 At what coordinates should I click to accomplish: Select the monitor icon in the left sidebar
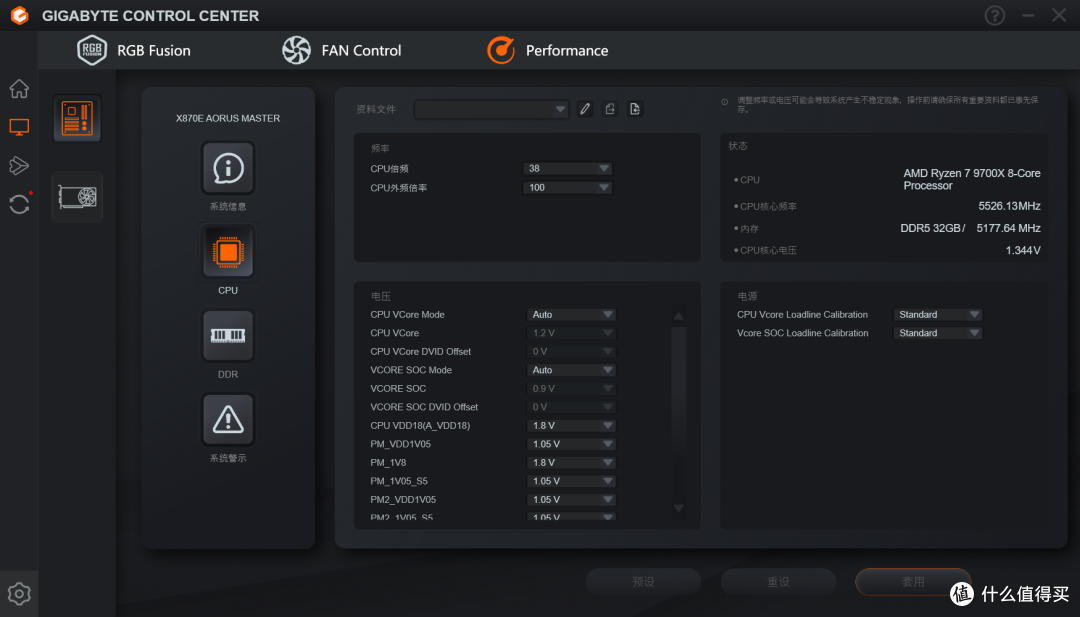point(19,127)
